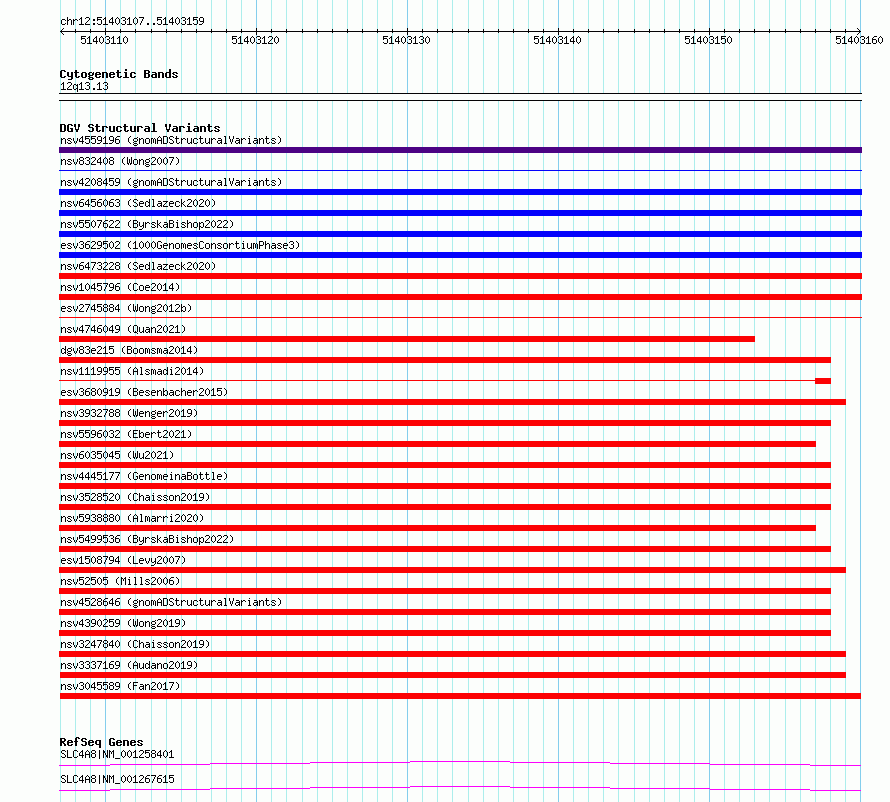Open variant esv1508794 (Levy2007)

(123, 560)
